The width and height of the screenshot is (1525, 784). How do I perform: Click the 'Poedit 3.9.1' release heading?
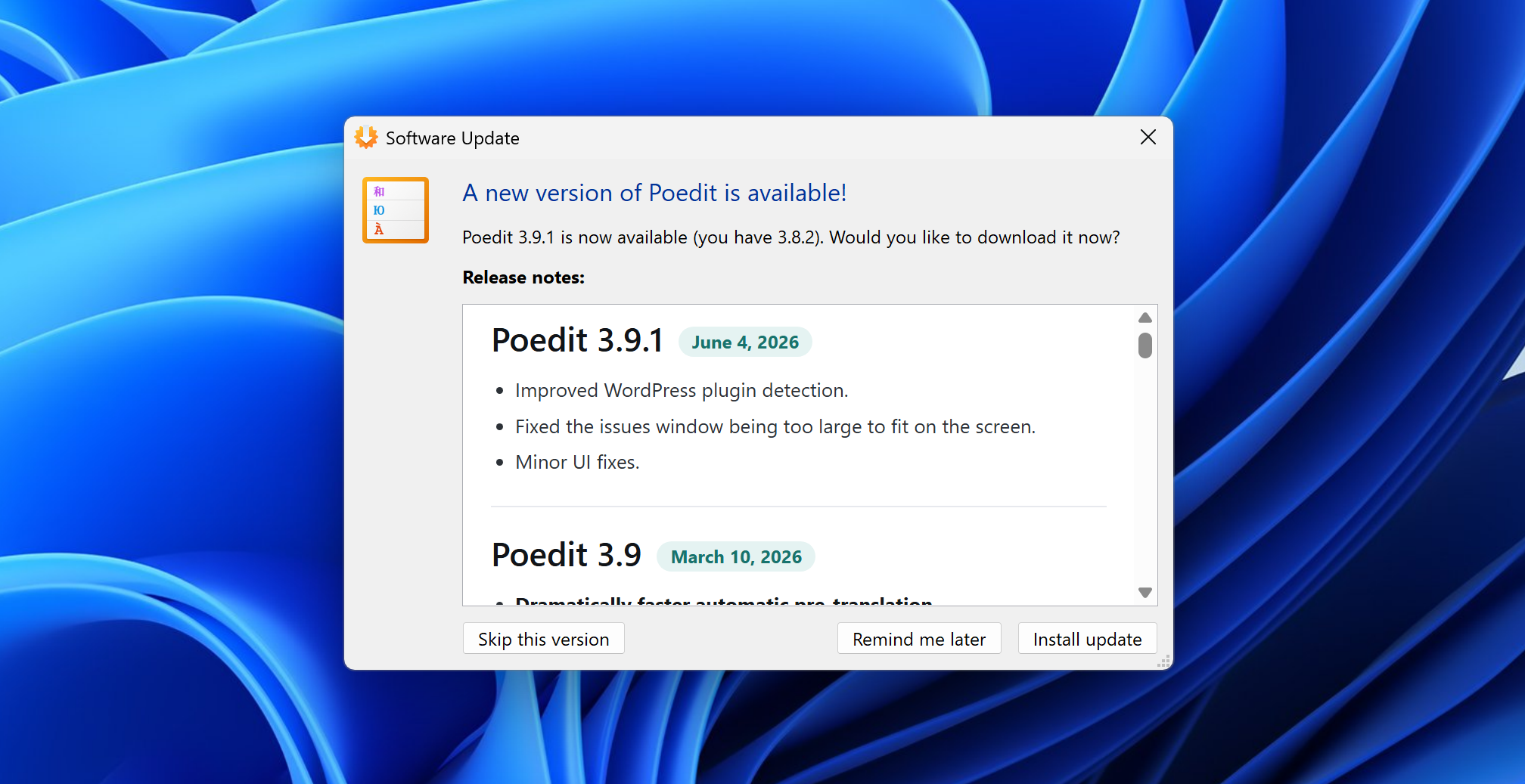[577, 340]
